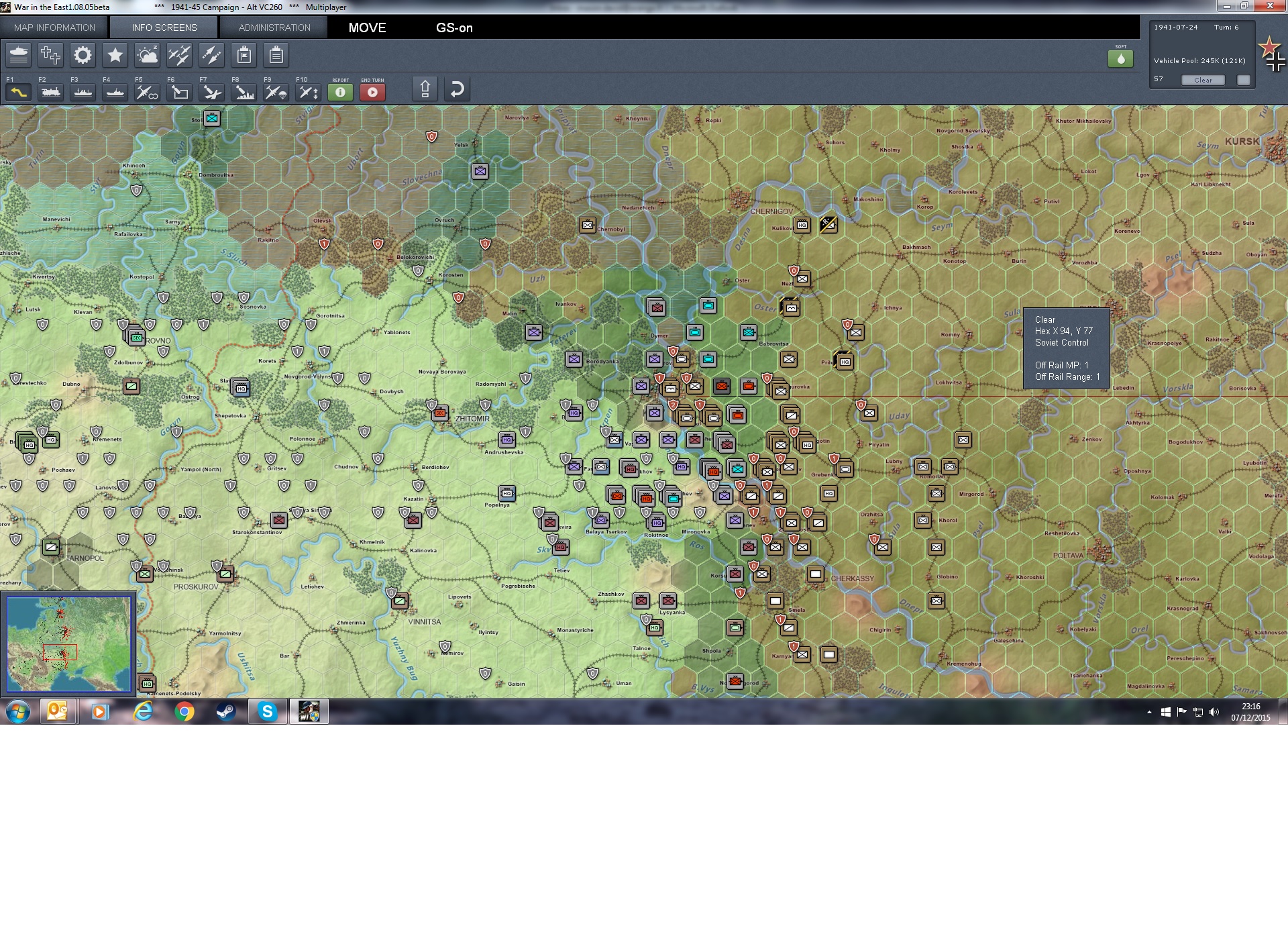Click the VINNITSA city label
1288x928 pixels.
point(425,622)
